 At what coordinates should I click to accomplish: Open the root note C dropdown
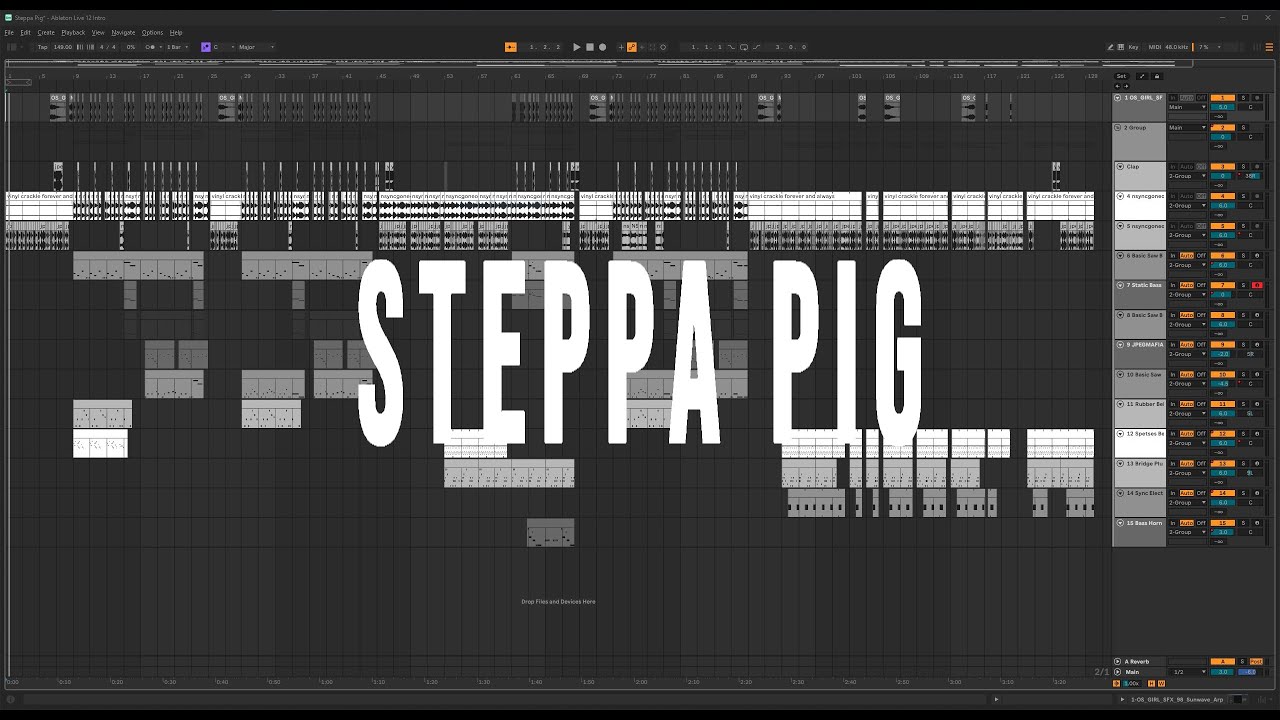tap(223, 47)
